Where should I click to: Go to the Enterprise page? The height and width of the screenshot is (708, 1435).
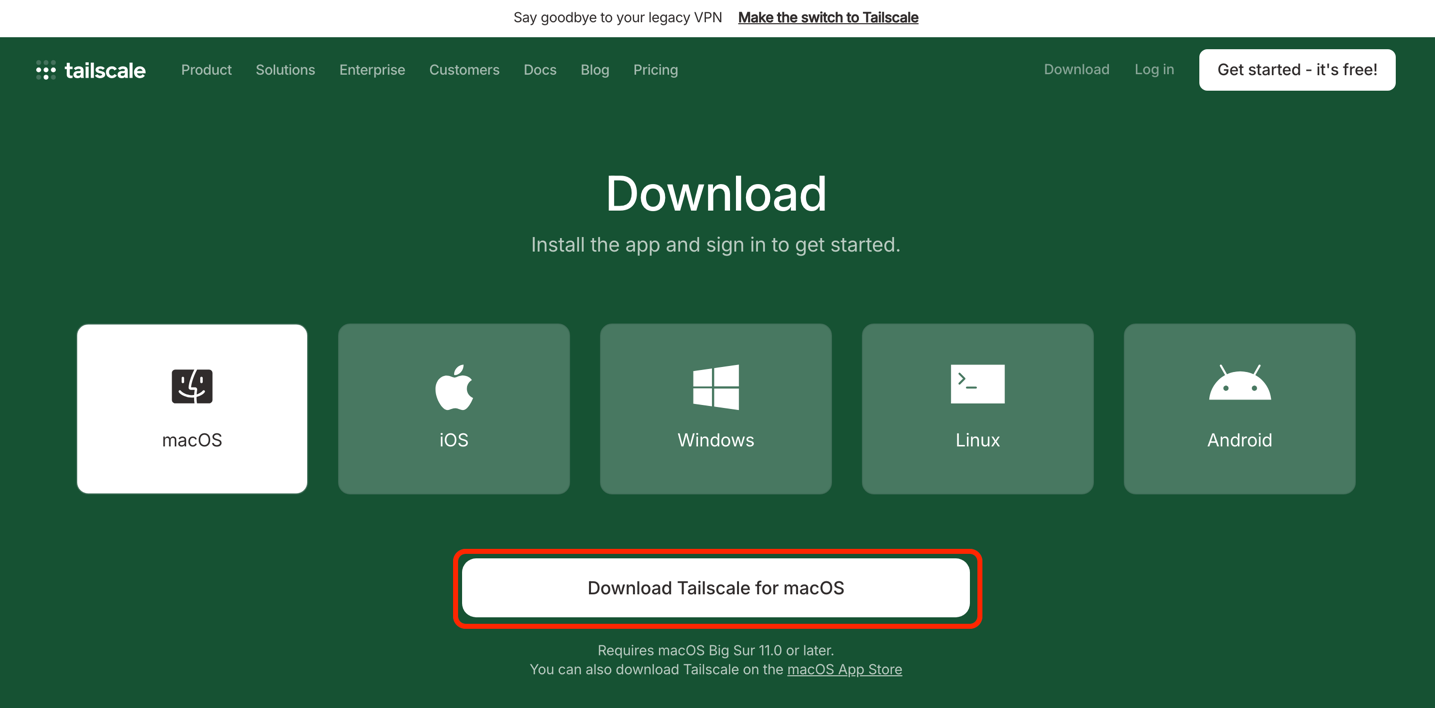pos(372,70)
